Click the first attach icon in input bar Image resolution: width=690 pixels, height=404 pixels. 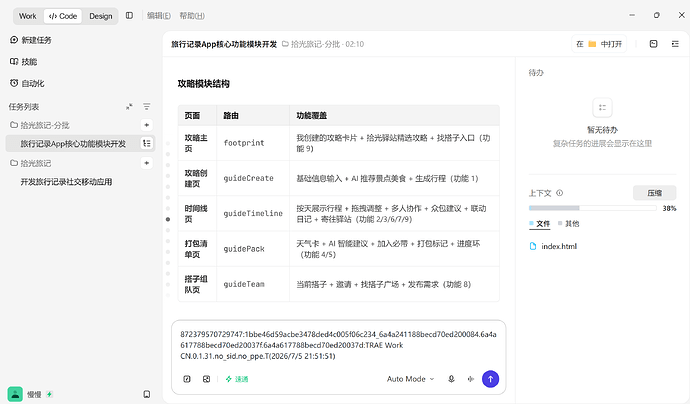pyautogui.click(x=187, y=379)
